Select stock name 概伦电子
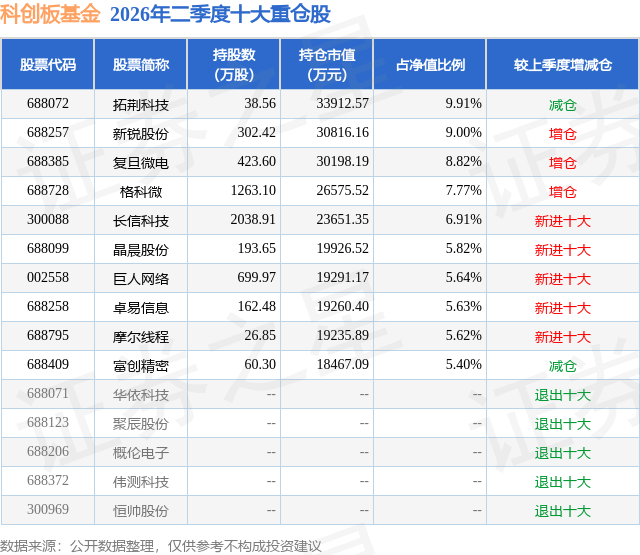This screenshot has width=640, height=555. (x=141, y=453)
